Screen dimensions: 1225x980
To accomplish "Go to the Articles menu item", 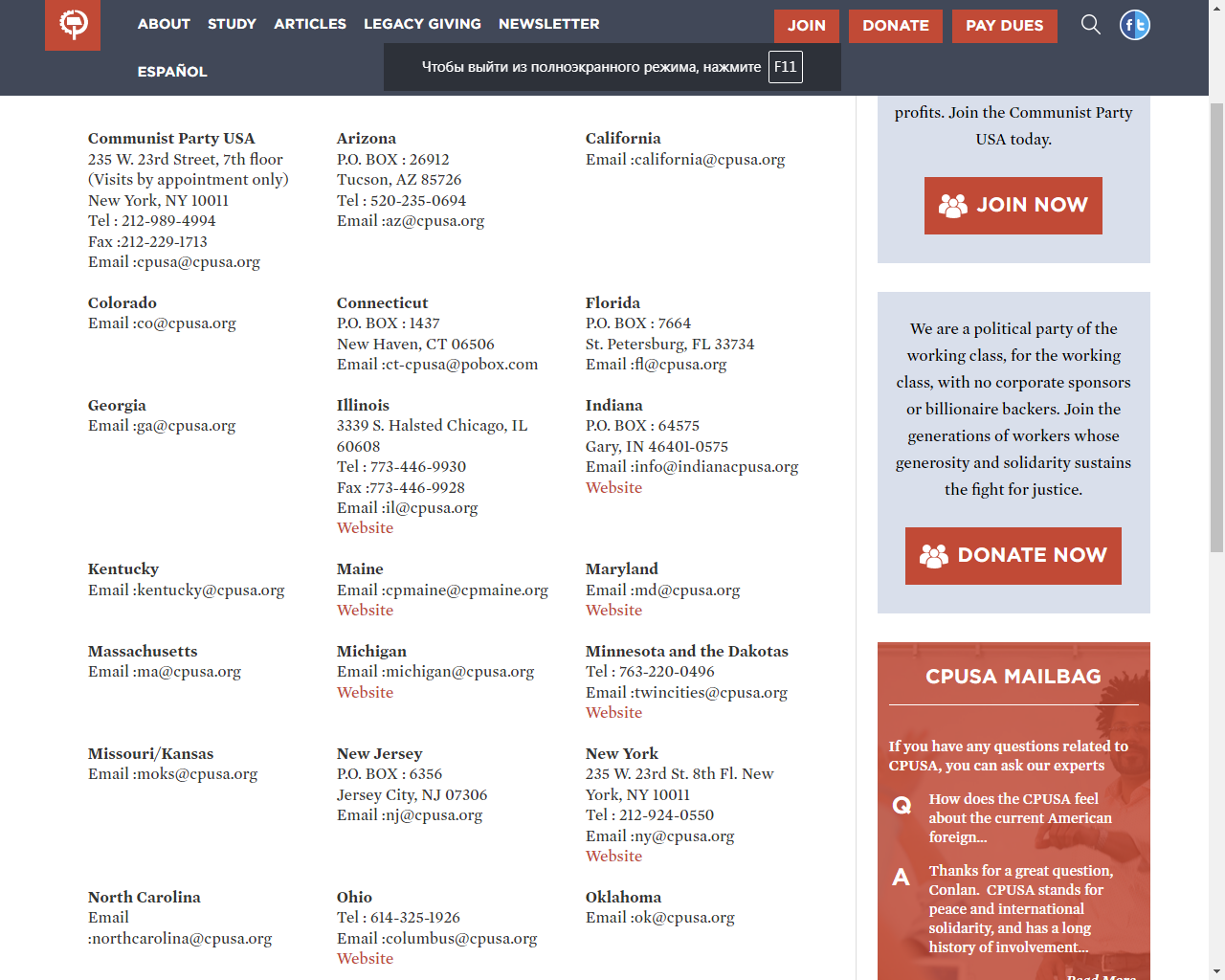I will (310, 24).
